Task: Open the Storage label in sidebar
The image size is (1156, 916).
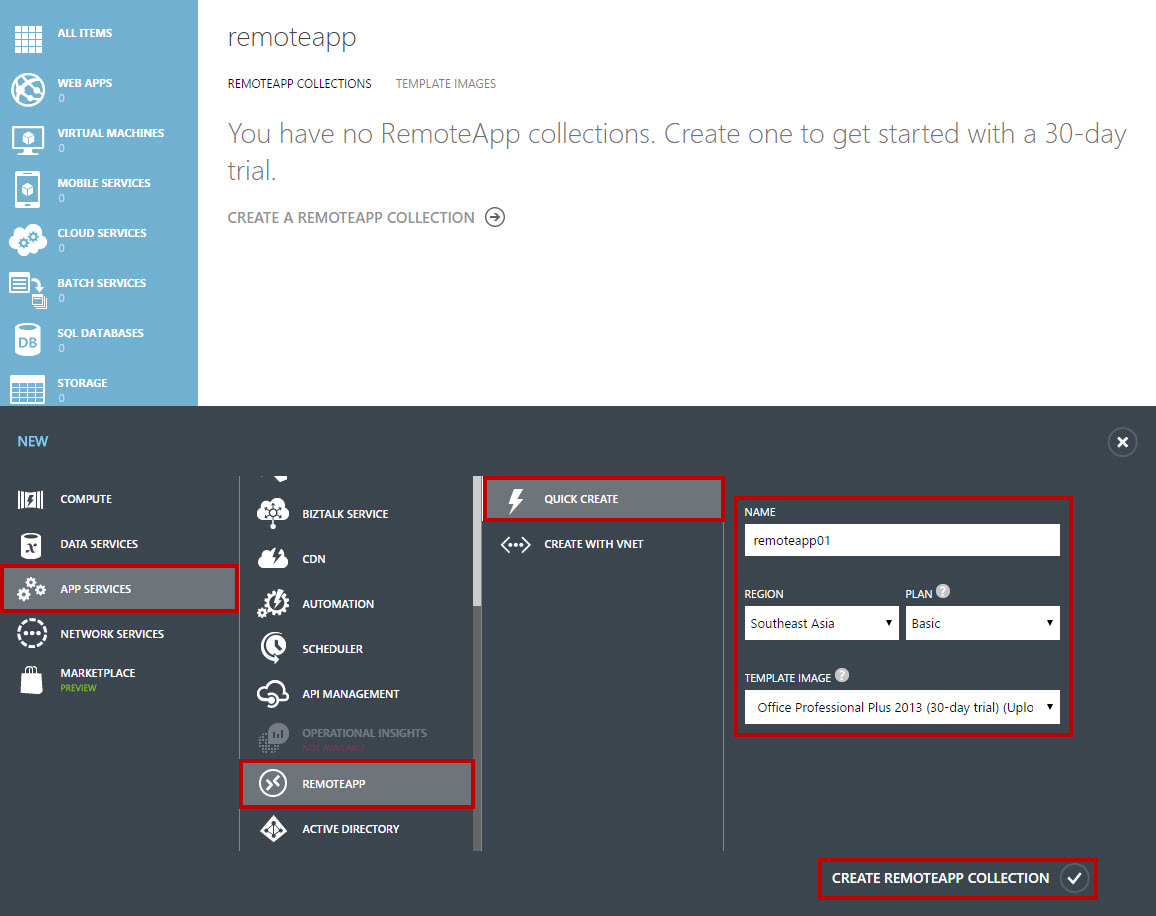Action: [83, 384]
